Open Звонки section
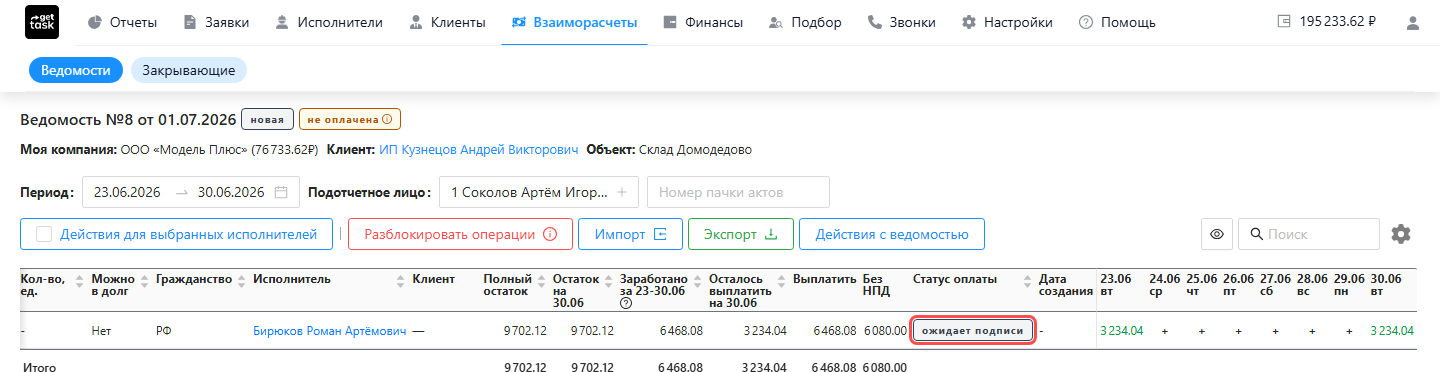Image resolution: width=1440 pixels, height=372 pixels. click(x=901, y=22)
